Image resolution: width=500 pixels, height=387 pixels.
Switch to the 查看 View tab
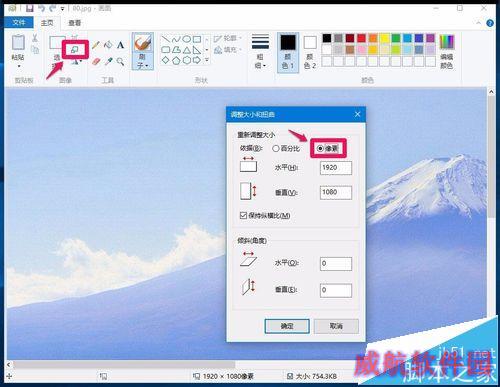coord(74,23)
